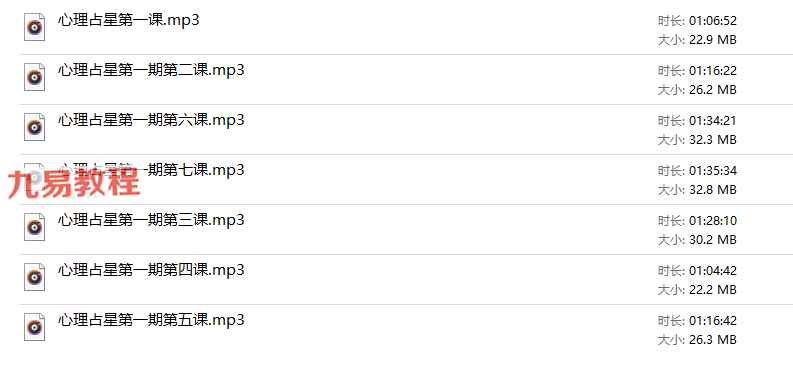This screenshot has width=793, height=365.
Task: Click the audio icon of 第一期第四课.mp3
Action: point(34,277)
